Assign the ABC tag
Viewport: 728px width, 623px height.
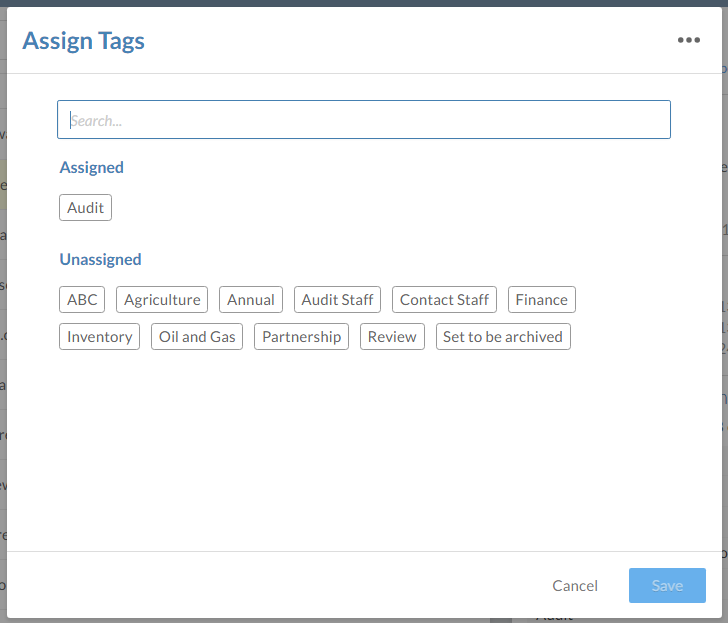click(x=82, y=300)
